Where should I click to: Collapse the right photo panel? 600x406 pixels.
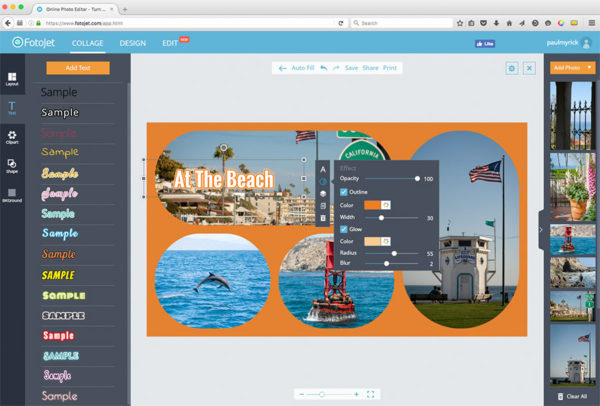pyautogui.click(x=541, y=230)
